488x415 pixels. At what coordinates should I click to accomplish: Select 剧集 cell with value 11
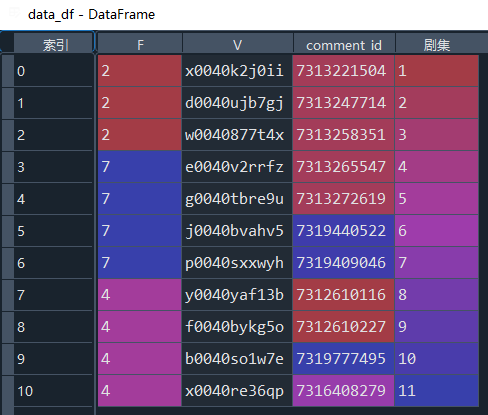tap(437, 391)
